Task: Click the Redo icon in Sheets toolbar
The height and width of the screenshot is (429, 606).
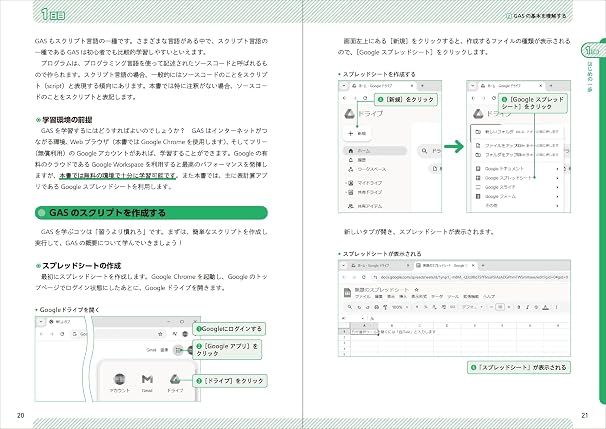Action: pos(368,307)
